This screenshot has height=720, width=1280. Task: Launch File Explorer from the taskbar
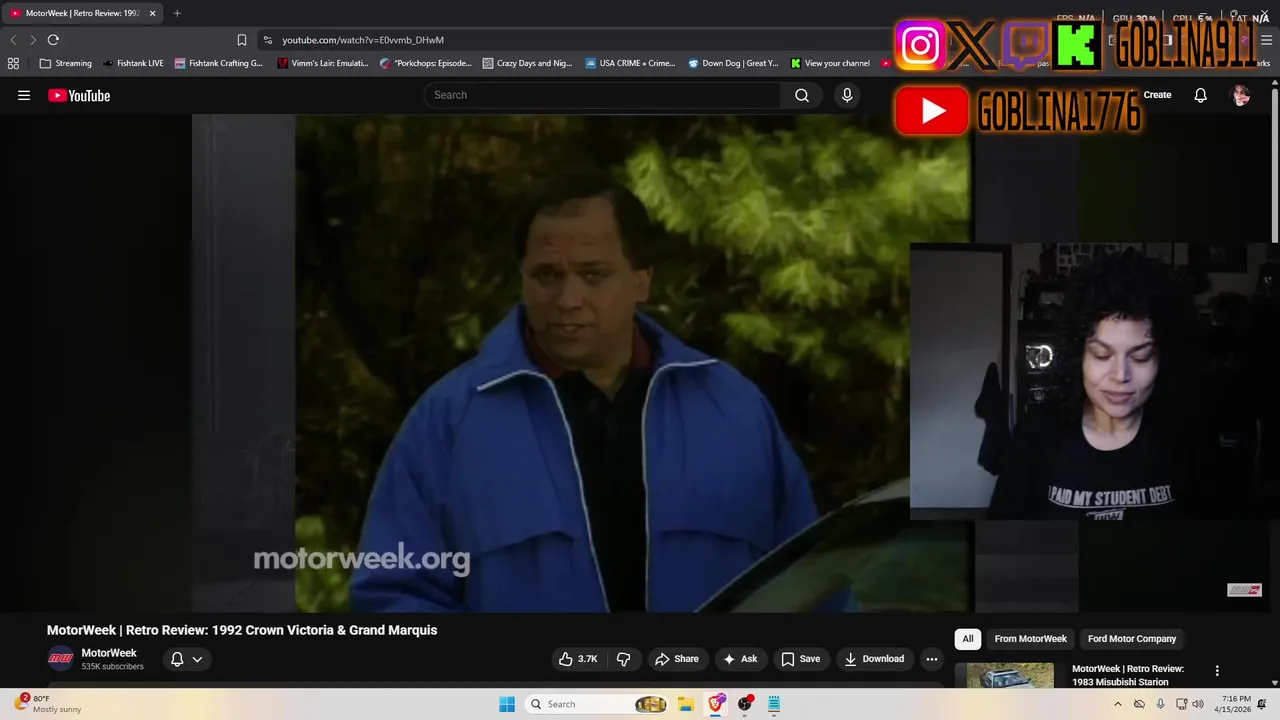[686, 704]
